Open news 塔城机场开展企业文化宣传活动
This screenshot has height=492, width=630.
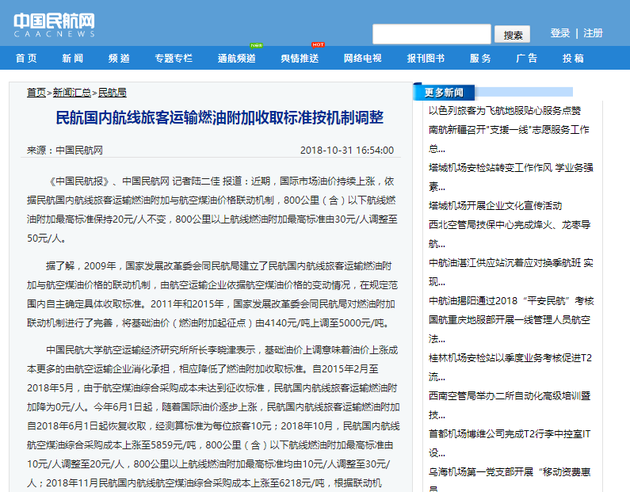tap(495, 206)
